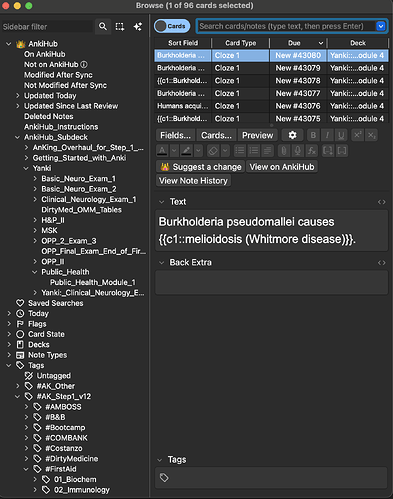
Task: Open the highlight color picker dropdown
Action: tap(198, 151)
